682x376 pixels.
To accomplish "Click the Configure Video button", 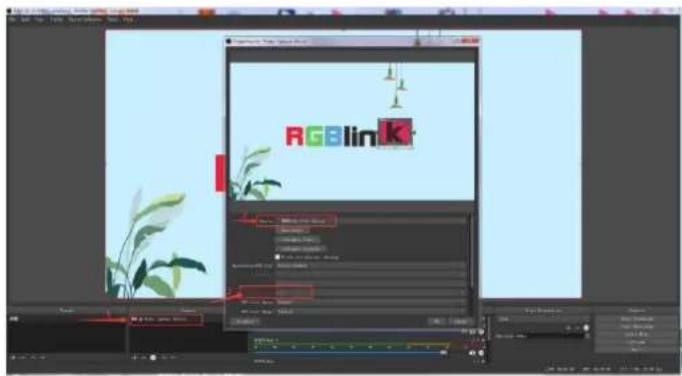I will tap(298, 239).
